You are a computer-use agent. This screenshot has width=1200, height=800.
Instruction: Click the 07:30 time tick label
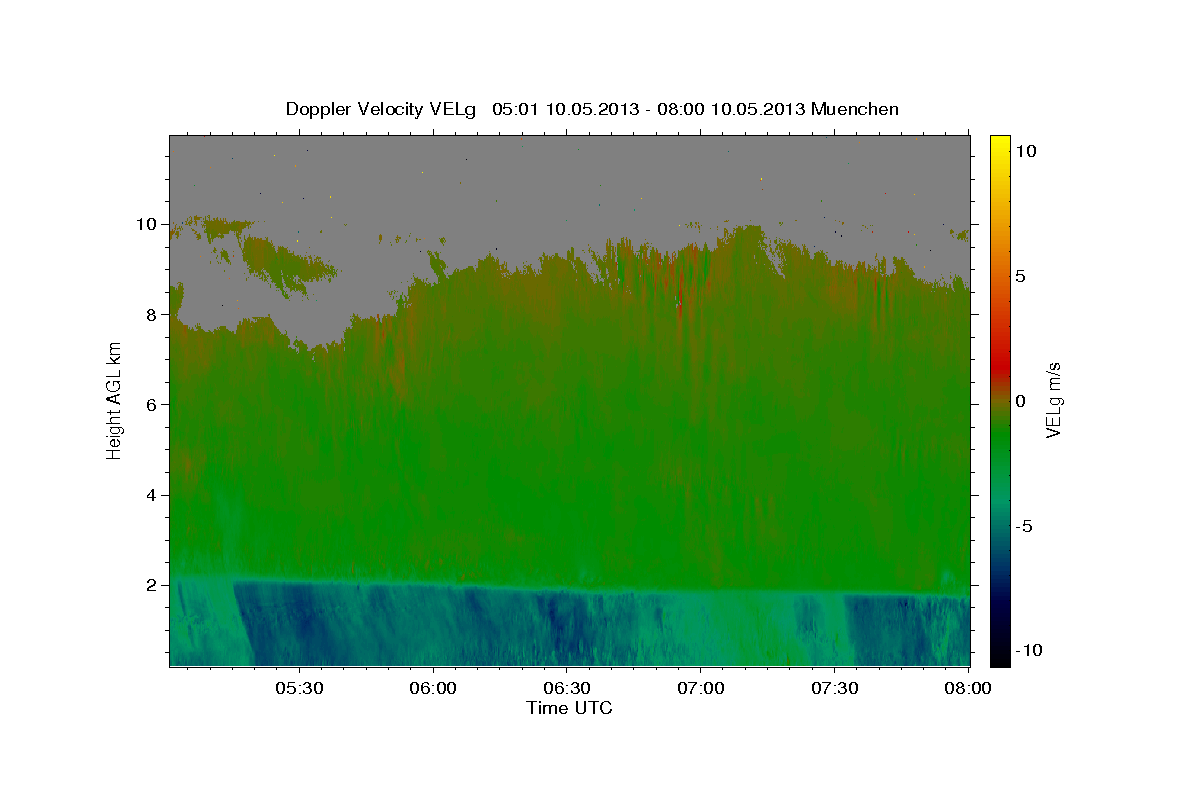point(835,688)
